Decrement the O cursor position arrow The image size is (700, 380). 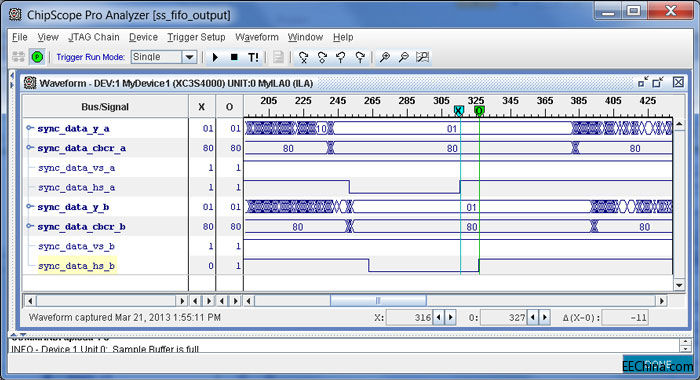click(533, 317)
